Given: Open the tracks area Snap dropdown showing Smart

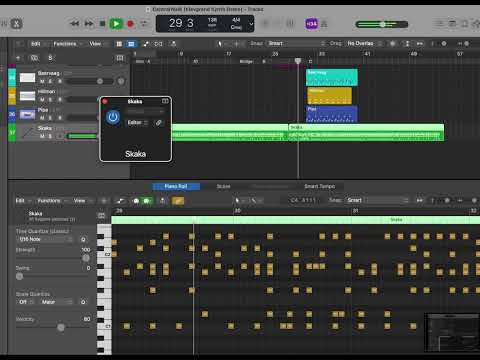Looking at the screenshot, I should point(297,43).
